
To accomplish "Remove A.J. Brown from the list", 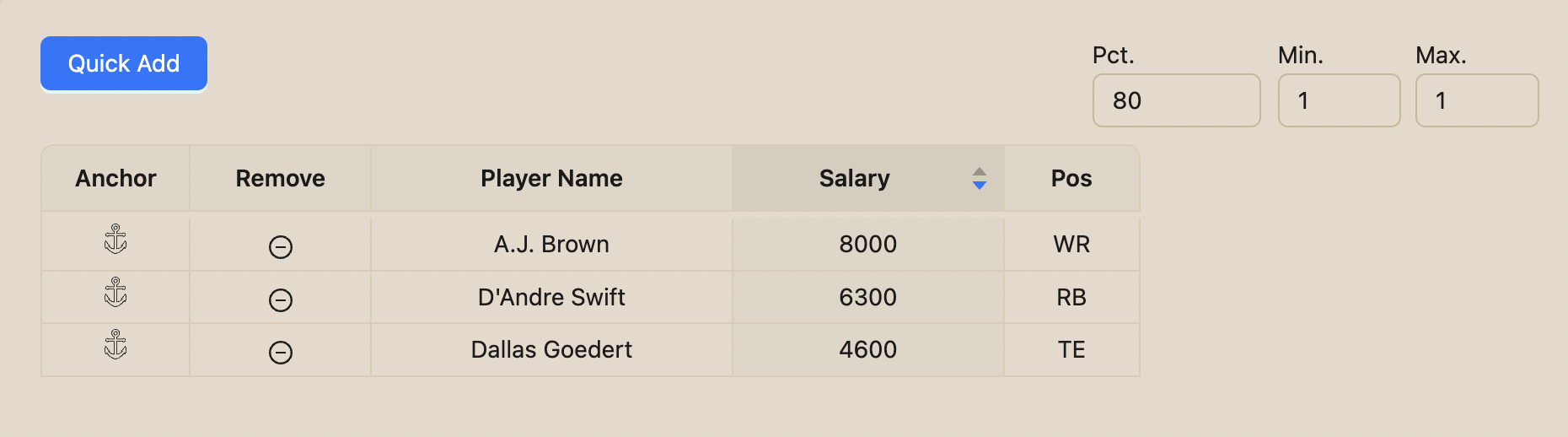I will [281, 247].
